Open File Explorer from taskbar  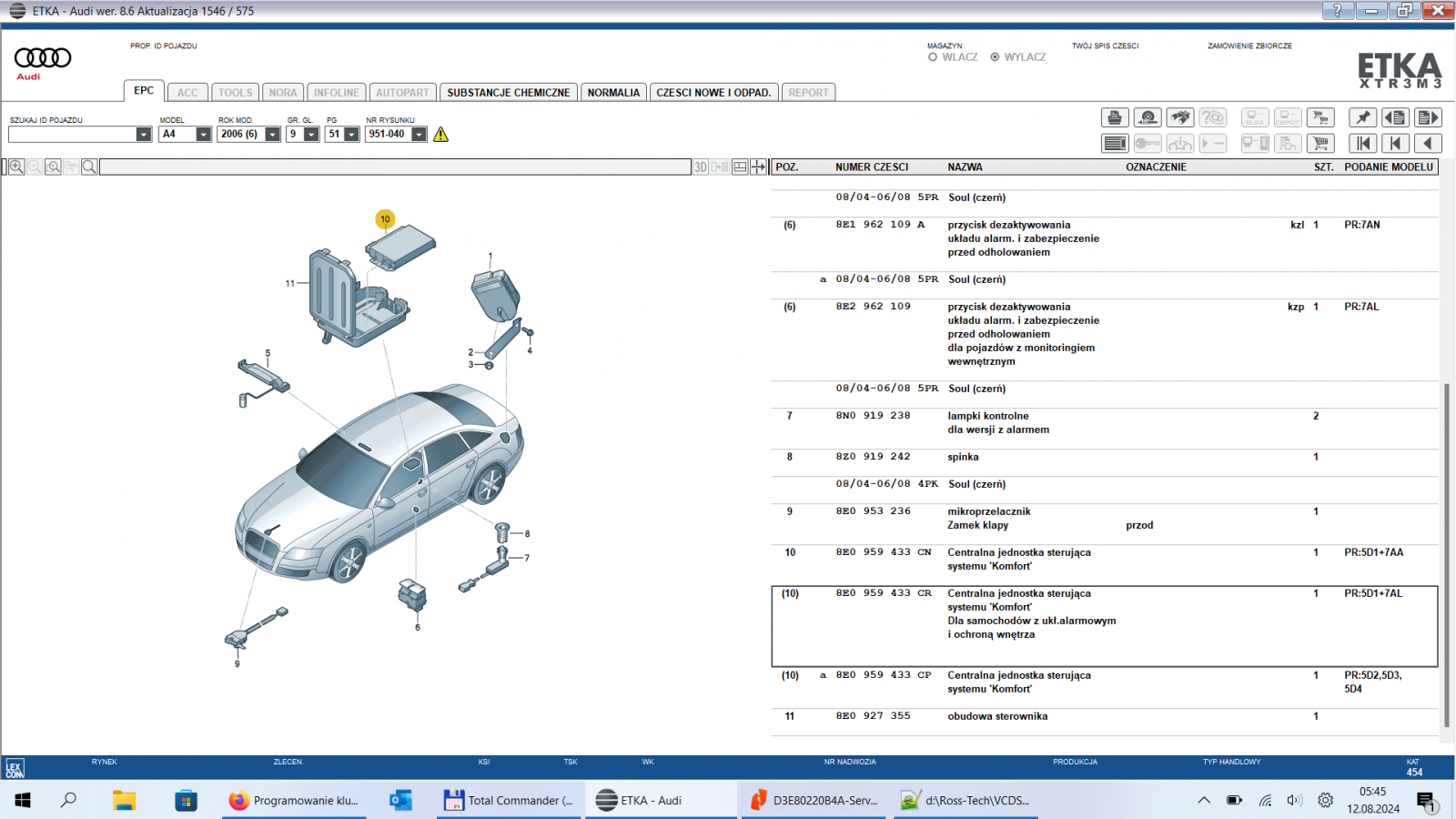point(124,800)
